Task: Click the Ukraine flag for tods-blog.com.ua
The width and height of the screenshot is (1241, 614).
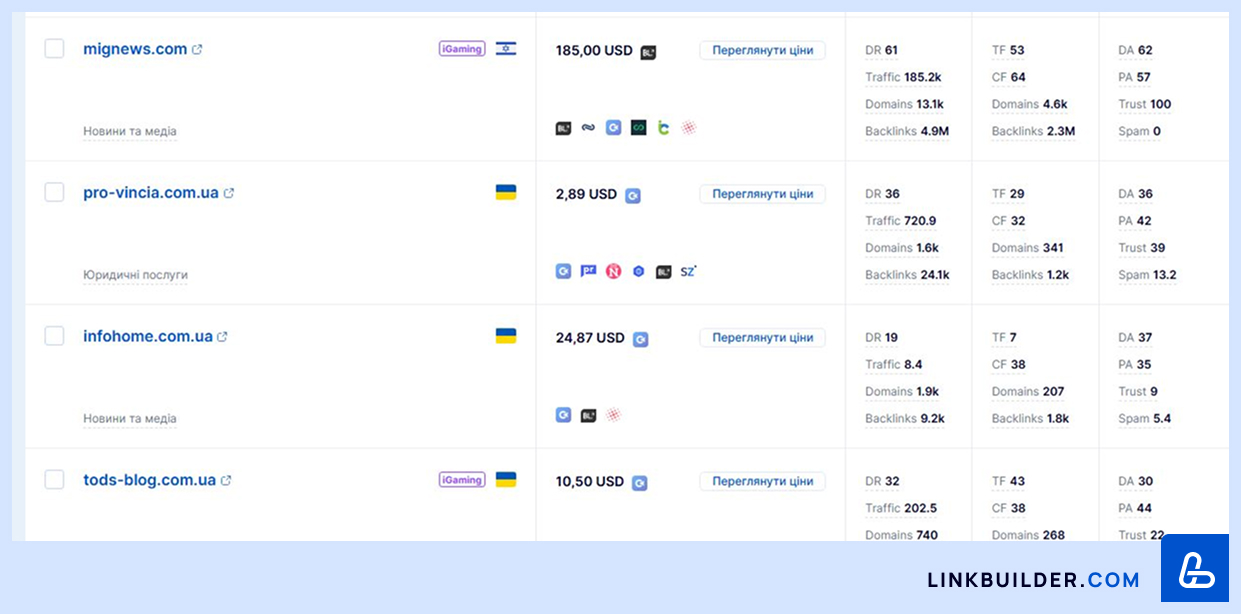Action: (x=506, y=480)
